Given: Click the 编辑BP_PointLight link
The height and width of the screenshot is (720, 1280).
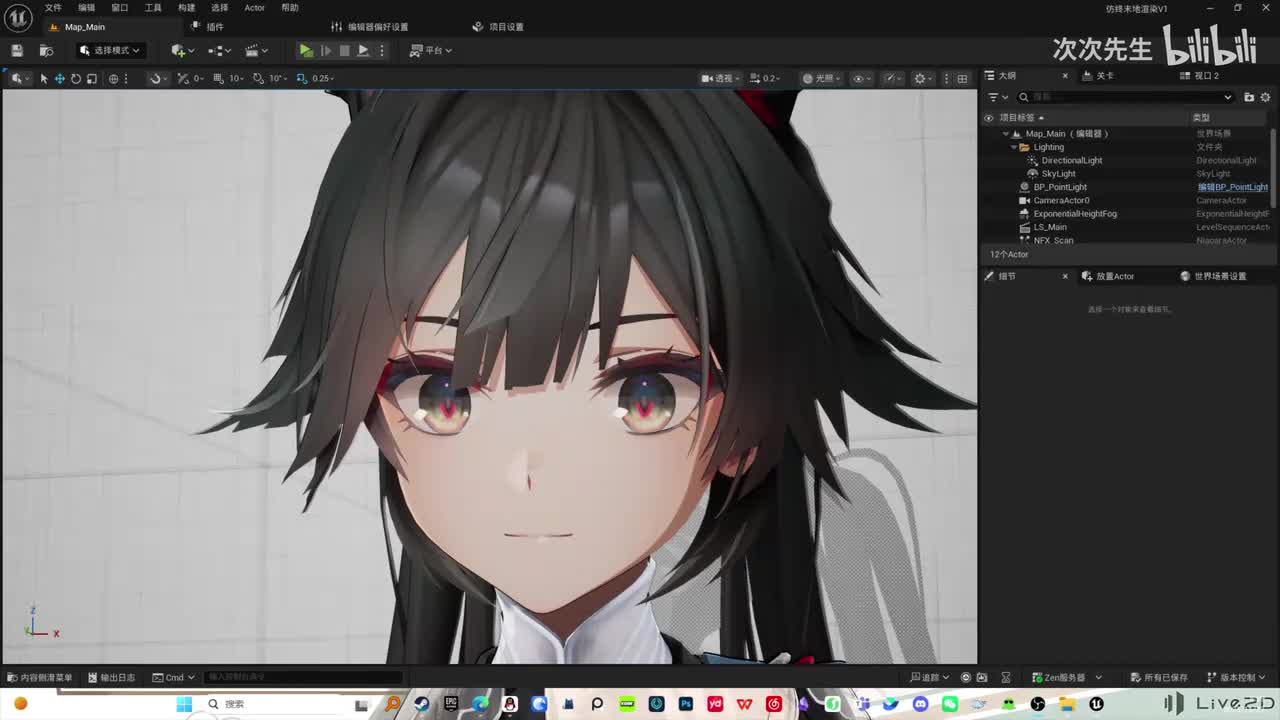Looking at the screenshot, I should coord(1233,187).
